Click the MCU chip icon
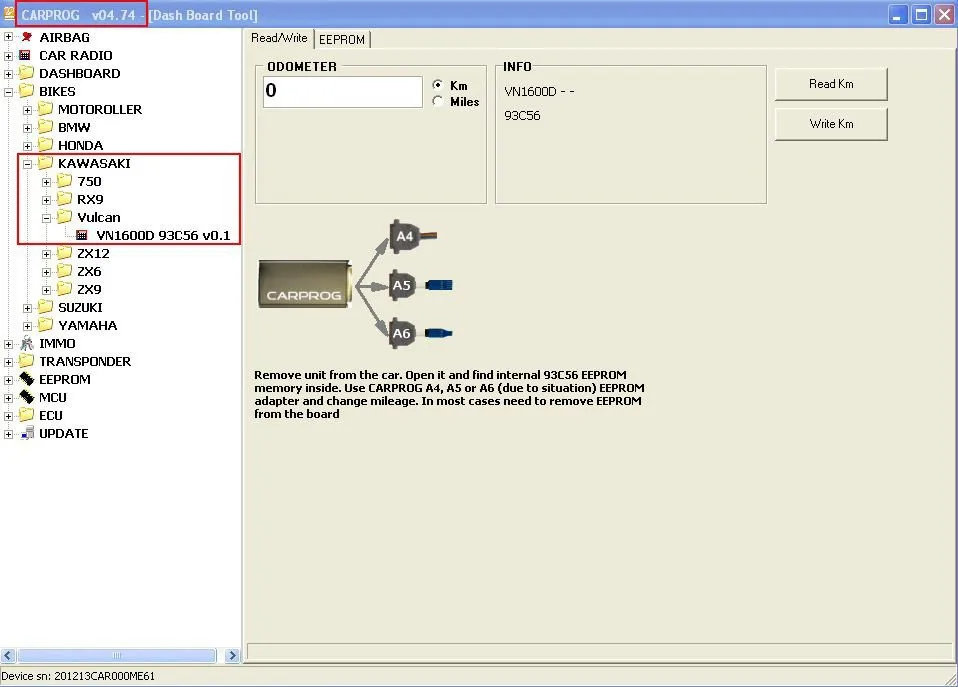Image resolution: width=958 pixels, height=687 pixels. tap(26, 397)
